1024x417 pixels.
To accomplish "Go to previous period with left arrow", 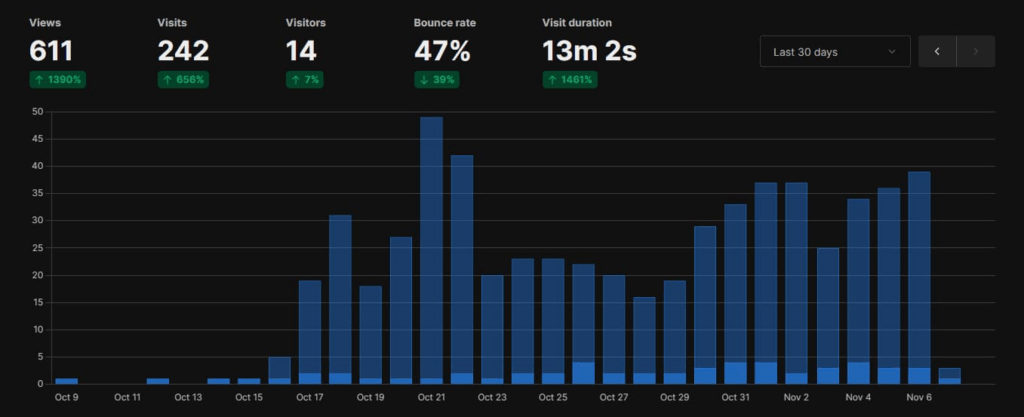I will 937,52.
